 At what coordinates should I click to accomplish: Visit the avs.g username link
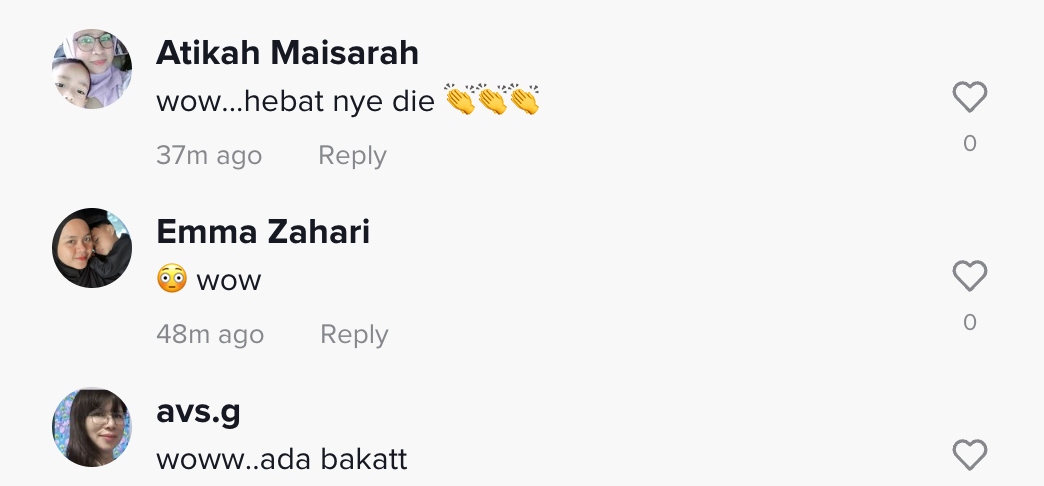(x=198, y=411)
